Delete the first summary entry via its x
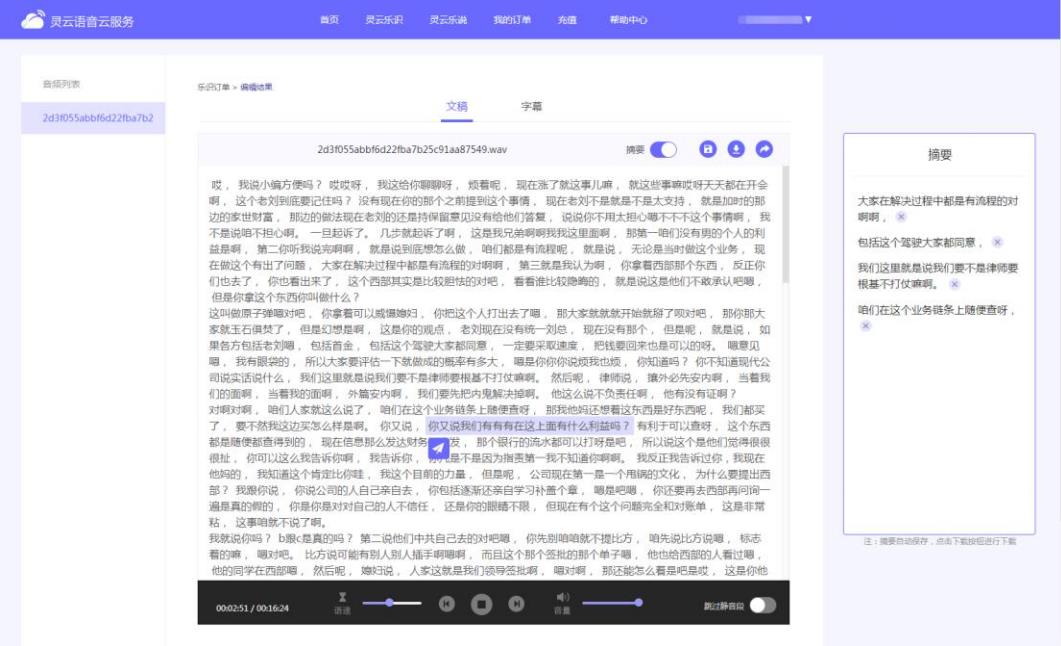Viewport: 1061px width, 646px height. [901, 216]
